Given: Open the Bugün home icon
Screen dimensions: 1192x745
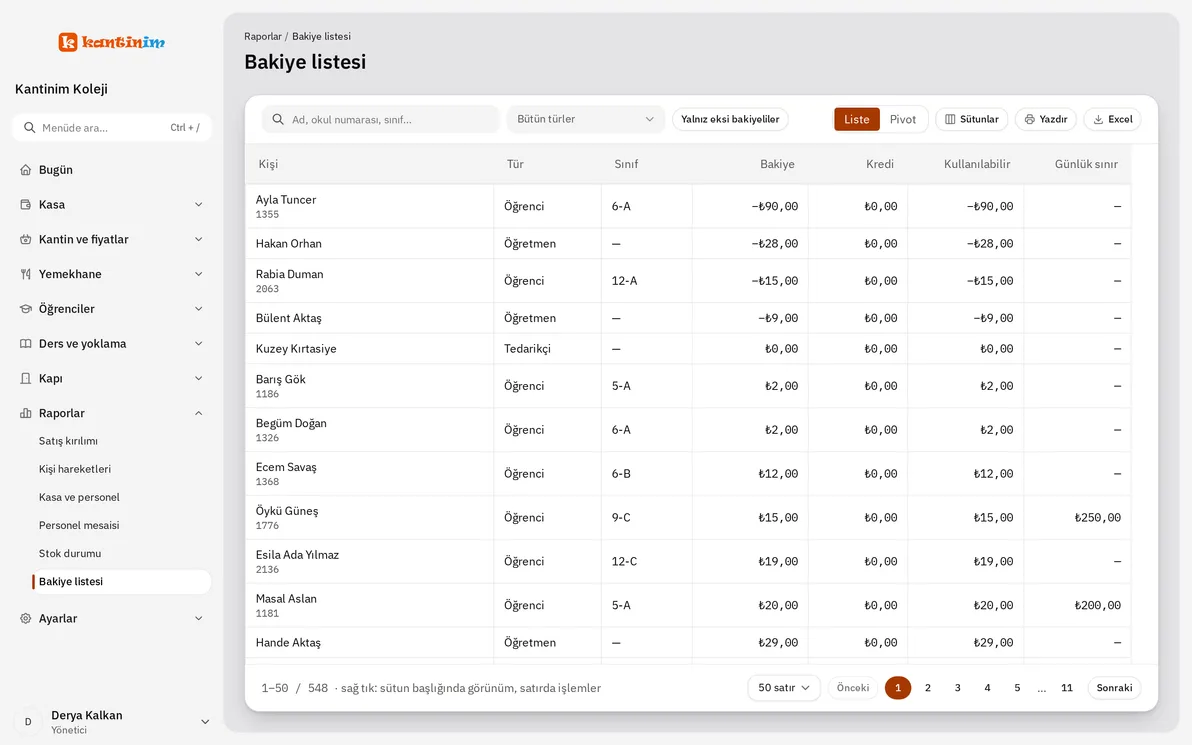Looking at the screenshot, I should click(26, 170).
